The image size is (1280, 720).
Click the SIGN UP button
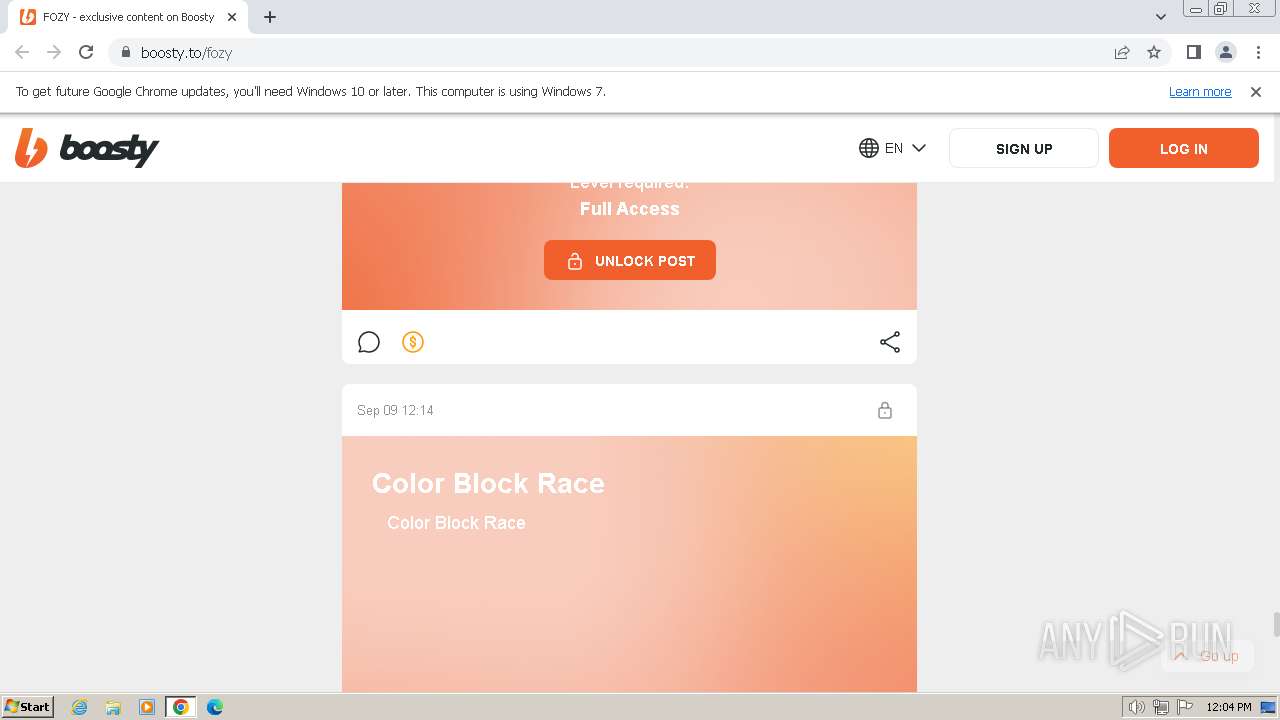coord(1024,148)
